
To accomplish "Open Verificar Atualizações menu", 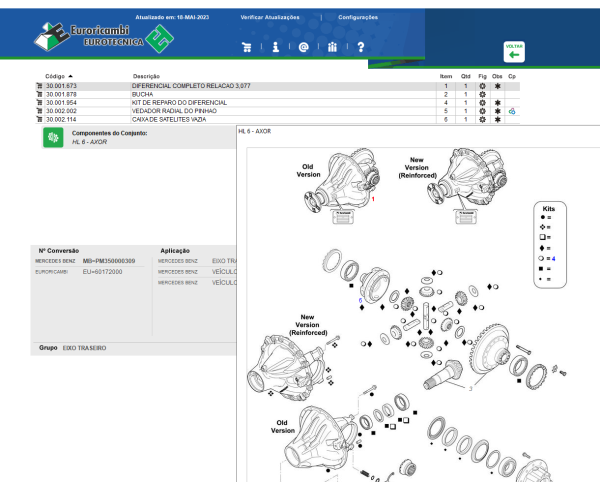I will pos(270,17).
